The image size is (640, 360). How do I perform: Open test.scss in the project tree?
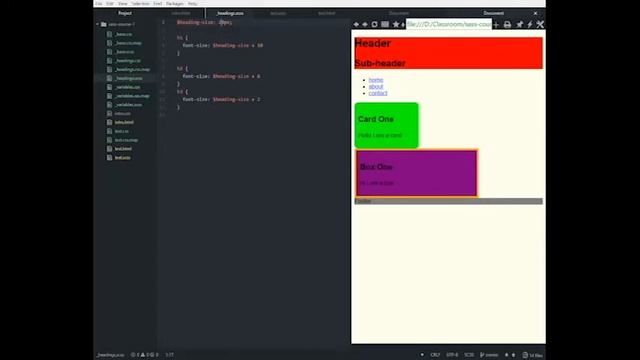pos(122,158)
